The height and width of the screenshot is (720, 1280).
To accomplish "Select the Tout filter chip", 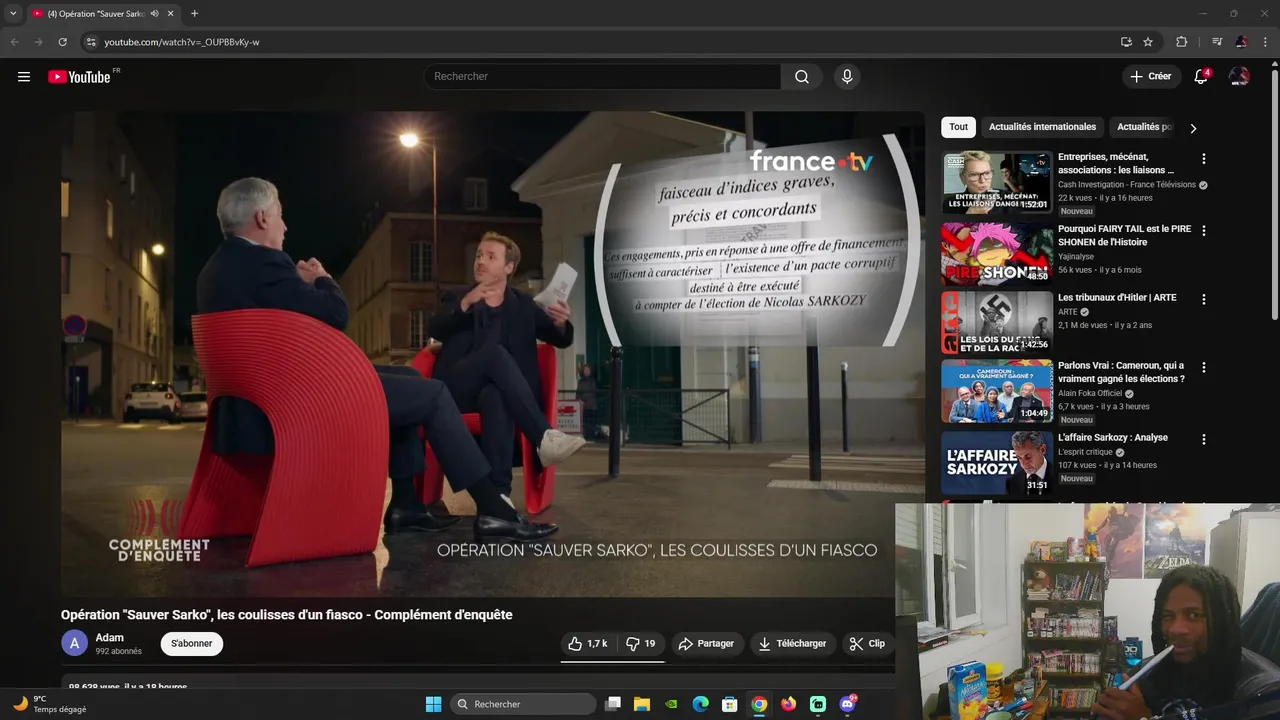I will [958, 127].
